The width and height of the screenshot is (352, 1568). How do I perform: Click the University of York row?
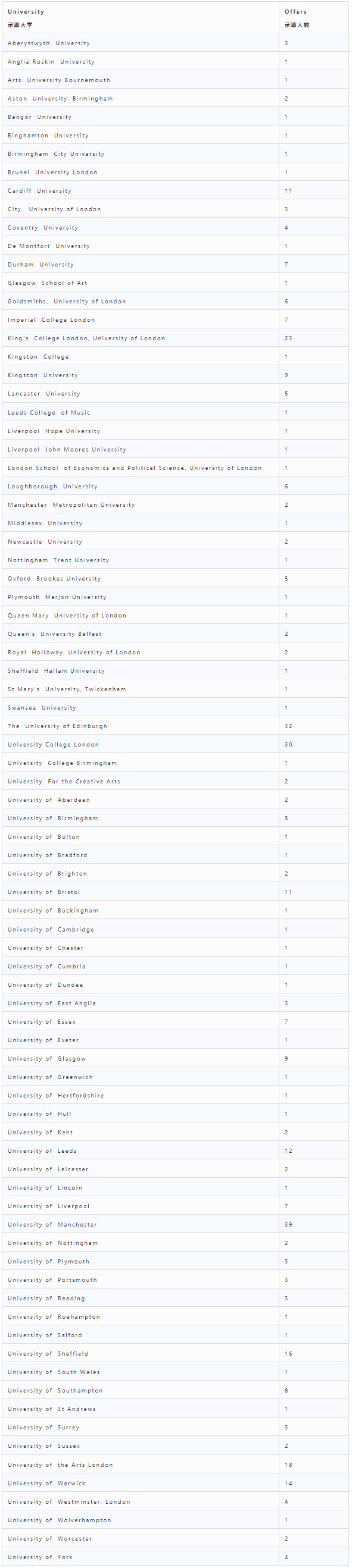[x=175, y=1556]
